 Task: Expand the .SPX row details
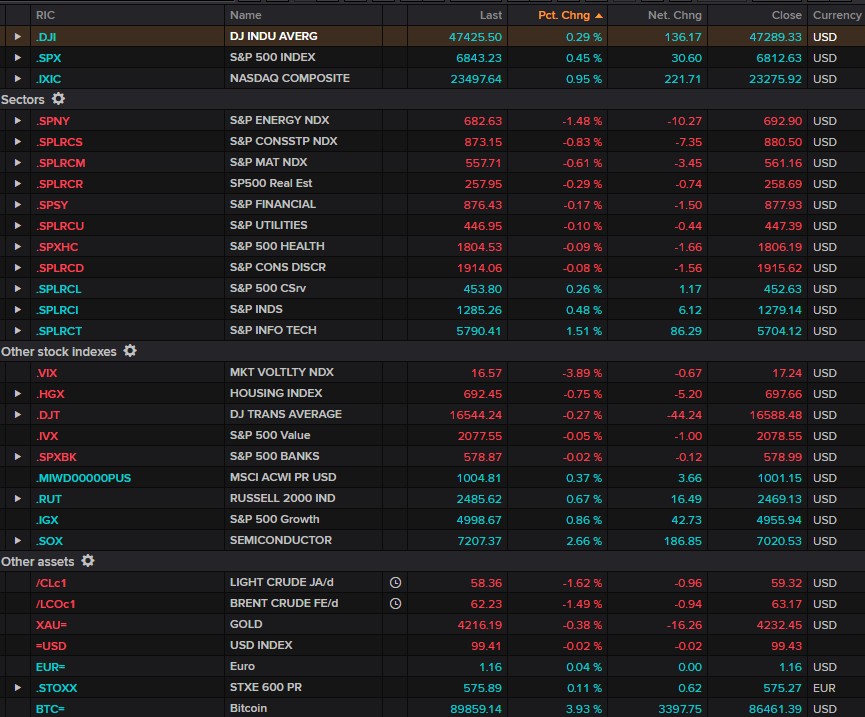tap(17, 57)
